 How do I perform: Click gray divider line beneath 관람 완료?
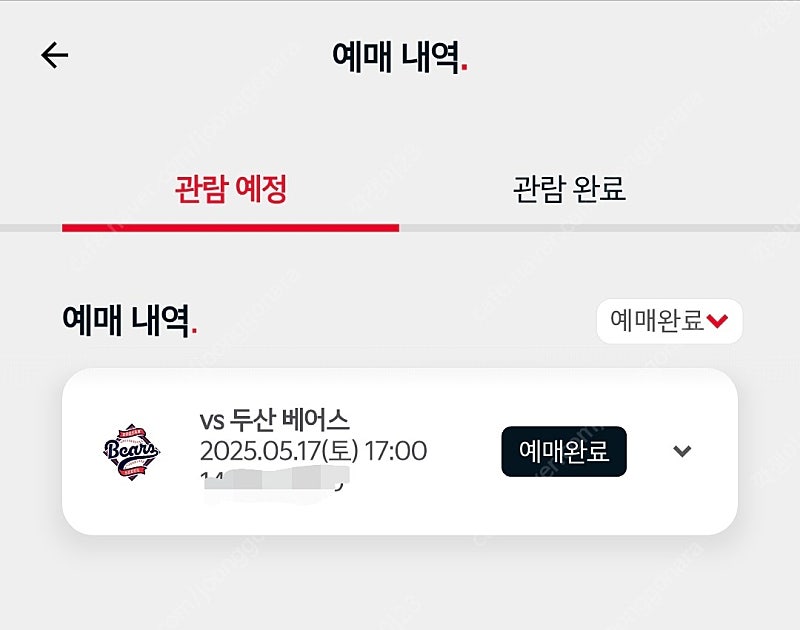(x=599, y=228)
